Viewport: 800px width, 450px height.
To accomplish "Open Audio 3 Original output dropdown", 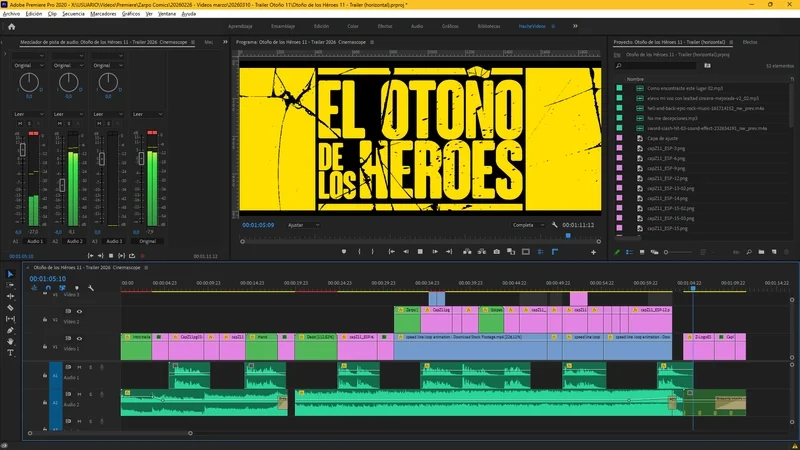I will coord(108,65).
